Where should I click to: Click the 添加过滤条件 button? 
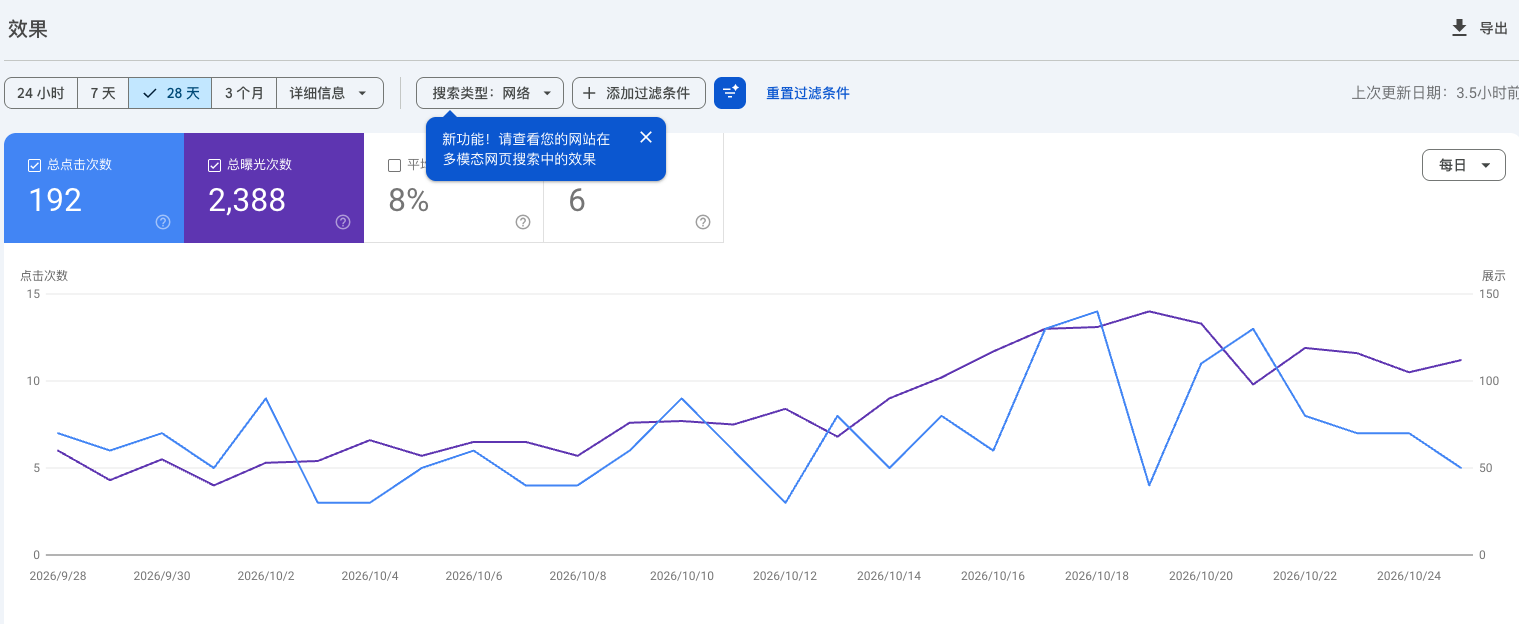coord(639,93)
